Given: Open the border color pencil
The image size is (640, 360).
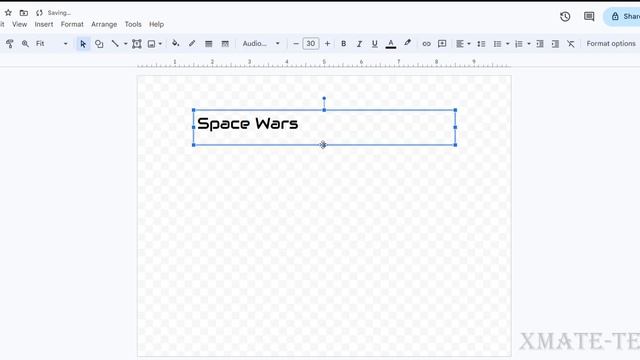Looking at the screenshot, I should (192, 43).
